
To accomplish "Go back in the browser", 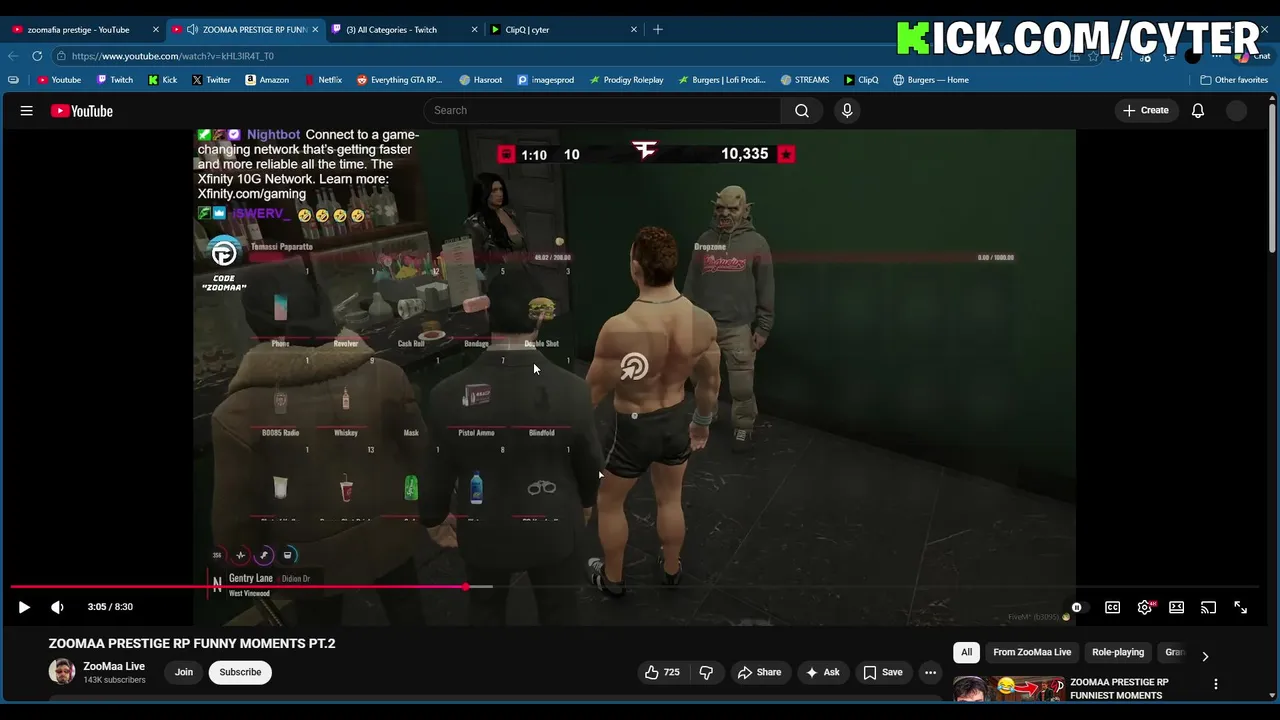I will click(13, 56).
